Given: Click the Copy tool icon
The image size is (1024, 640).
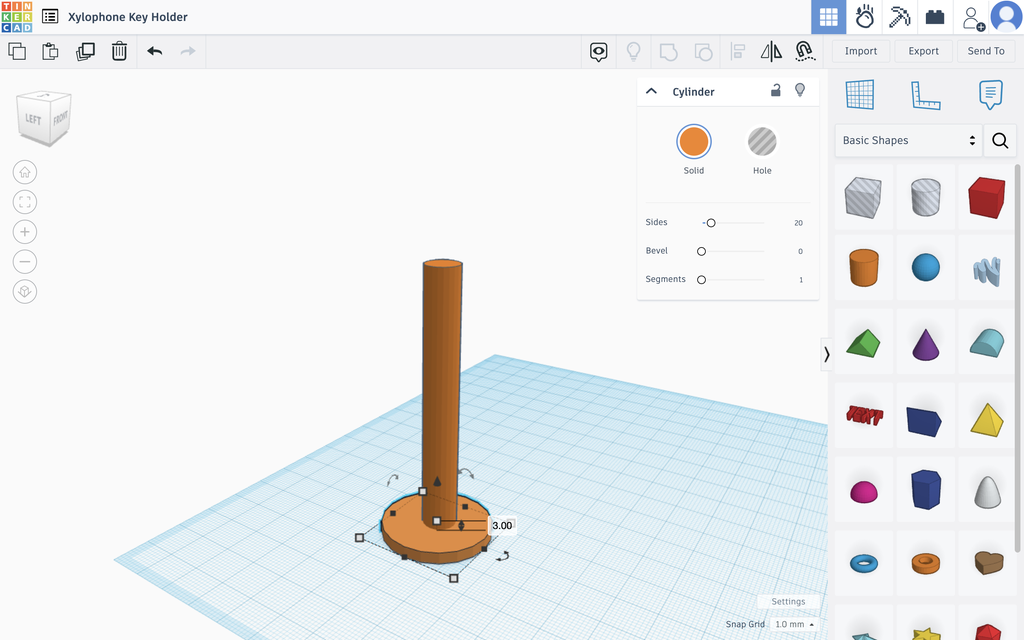Looking at the screenshot, I should (x=17, y=51).
